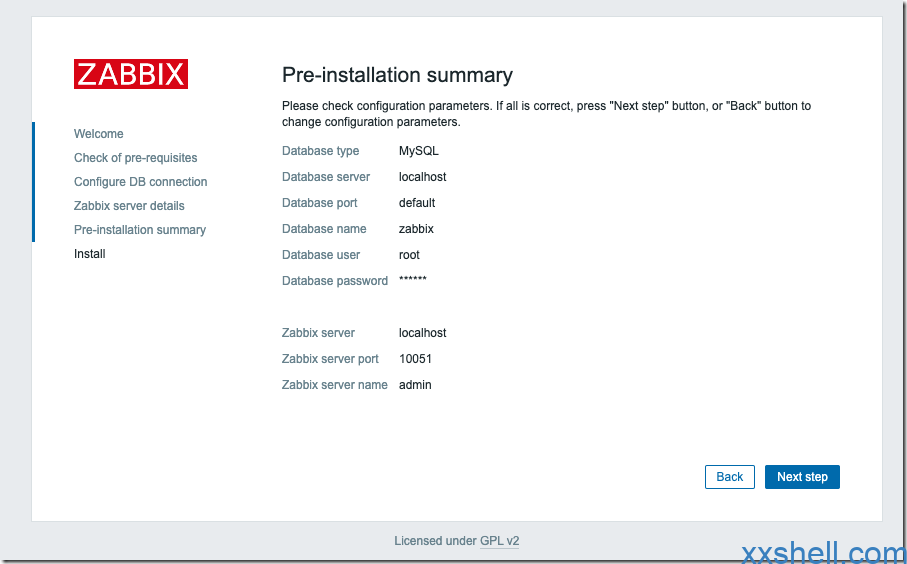907x564 pixels.
Task: Select the Welcome step in sidebar
Action: 98,134
